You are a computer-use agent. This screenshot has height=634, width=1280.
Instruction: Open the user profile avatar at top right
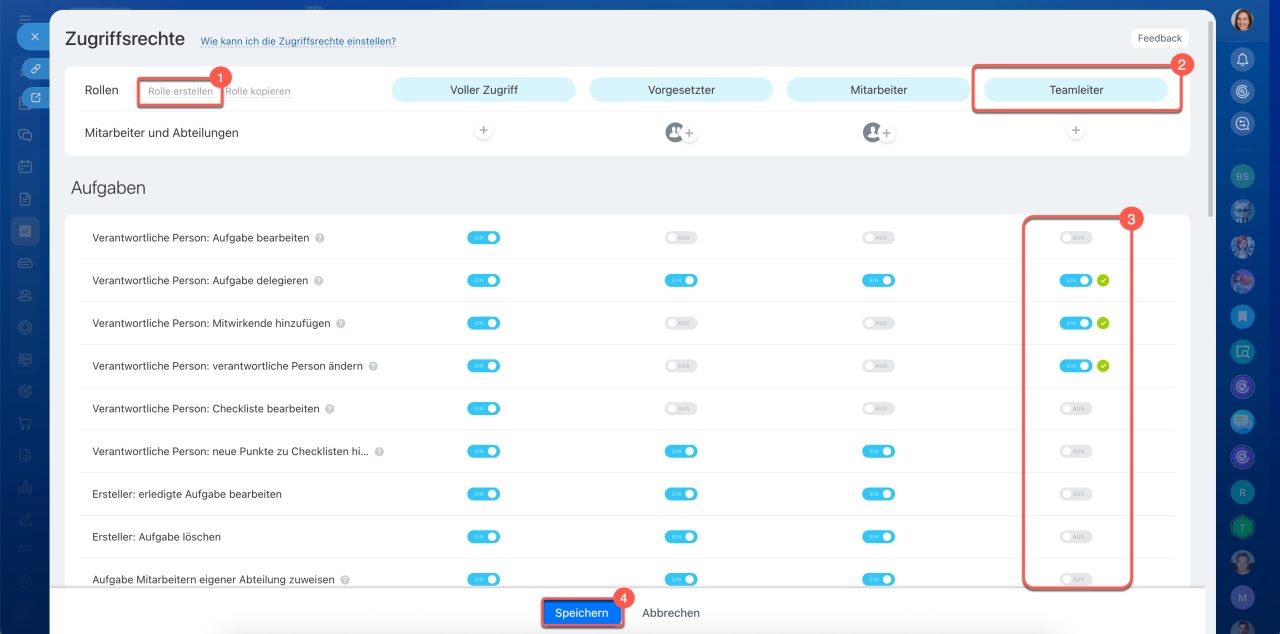(x=1242, y=21)
